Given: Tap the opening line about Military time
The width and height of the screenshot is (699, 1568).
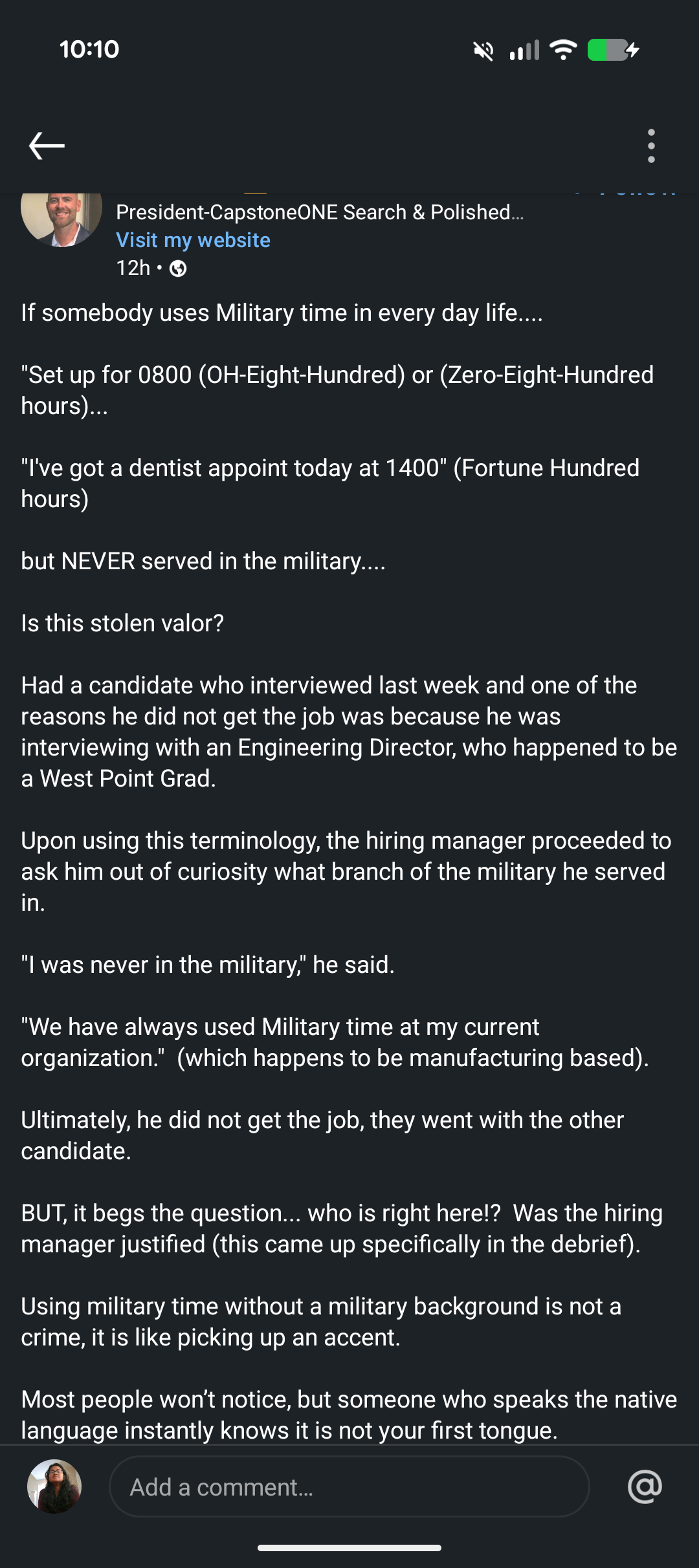Looking at the screenshot, I should (282, 312).
